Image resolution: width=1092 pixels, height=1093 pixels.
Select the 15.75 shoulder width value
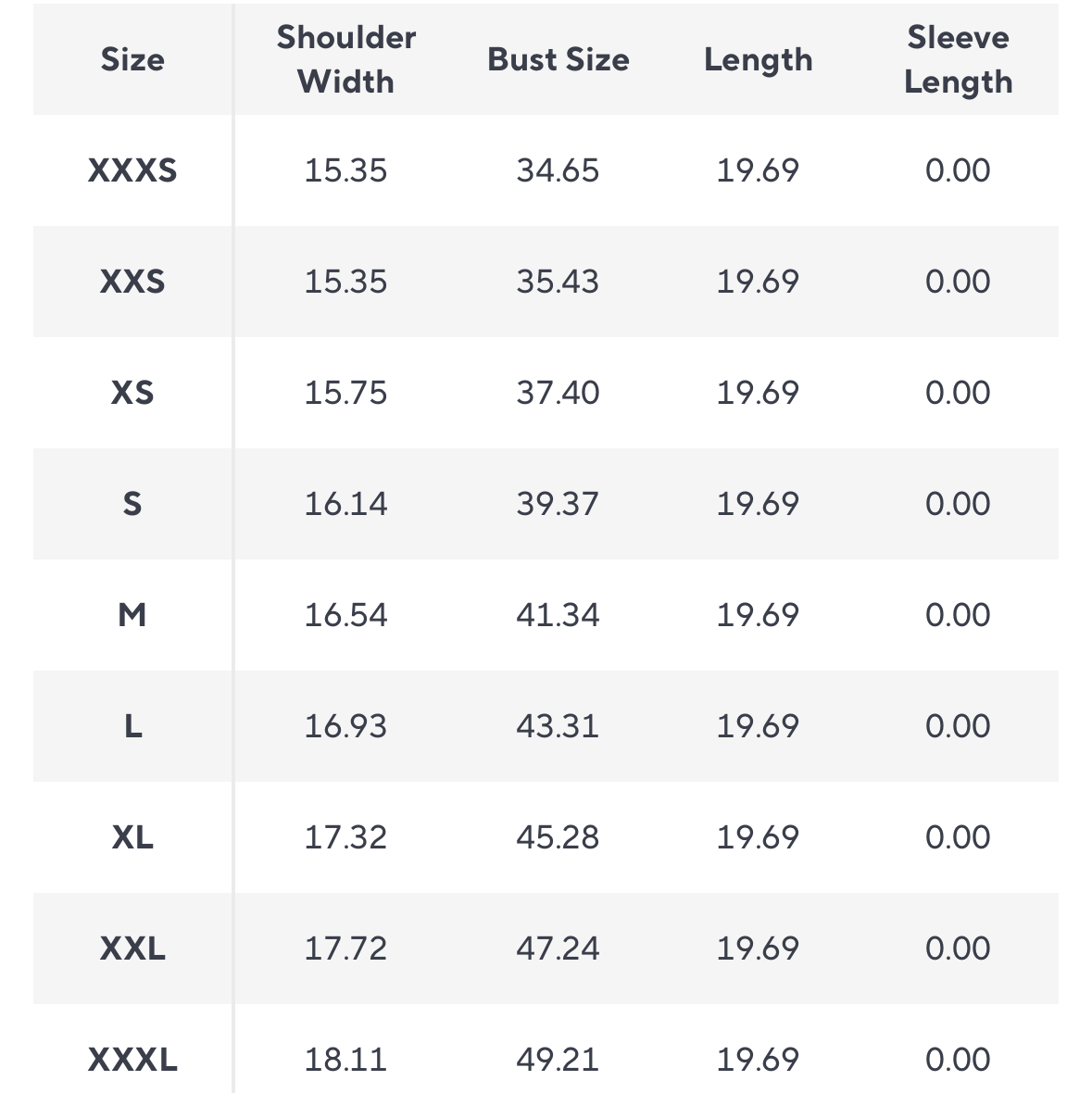click(345, 393)
